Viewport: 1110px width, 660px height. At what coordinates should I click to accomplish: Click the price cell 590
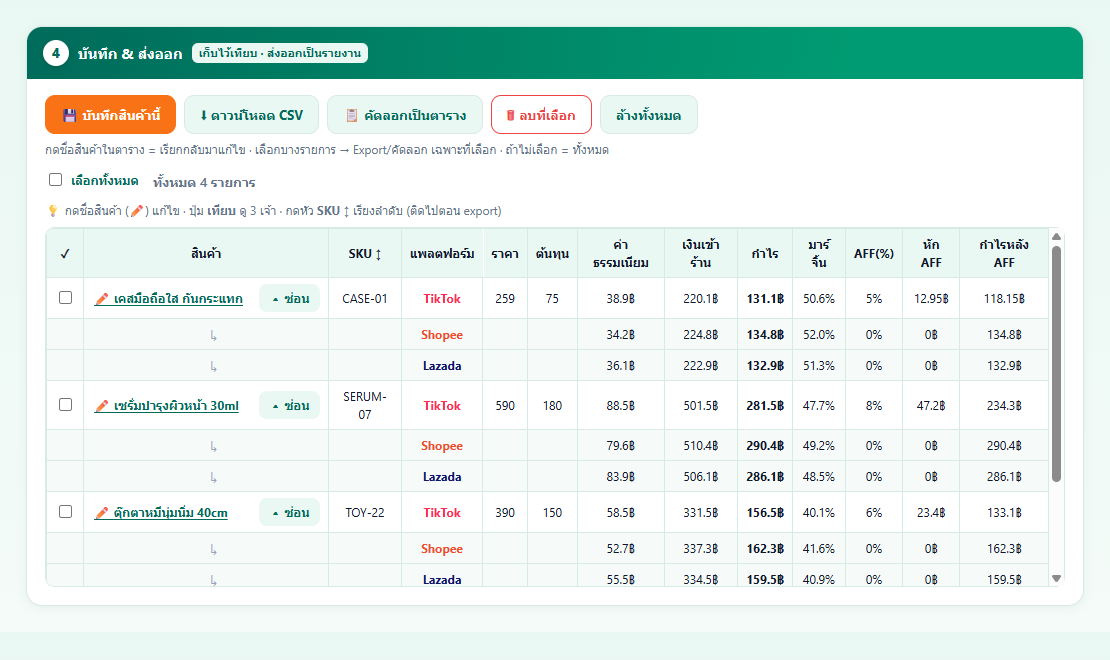505,406
